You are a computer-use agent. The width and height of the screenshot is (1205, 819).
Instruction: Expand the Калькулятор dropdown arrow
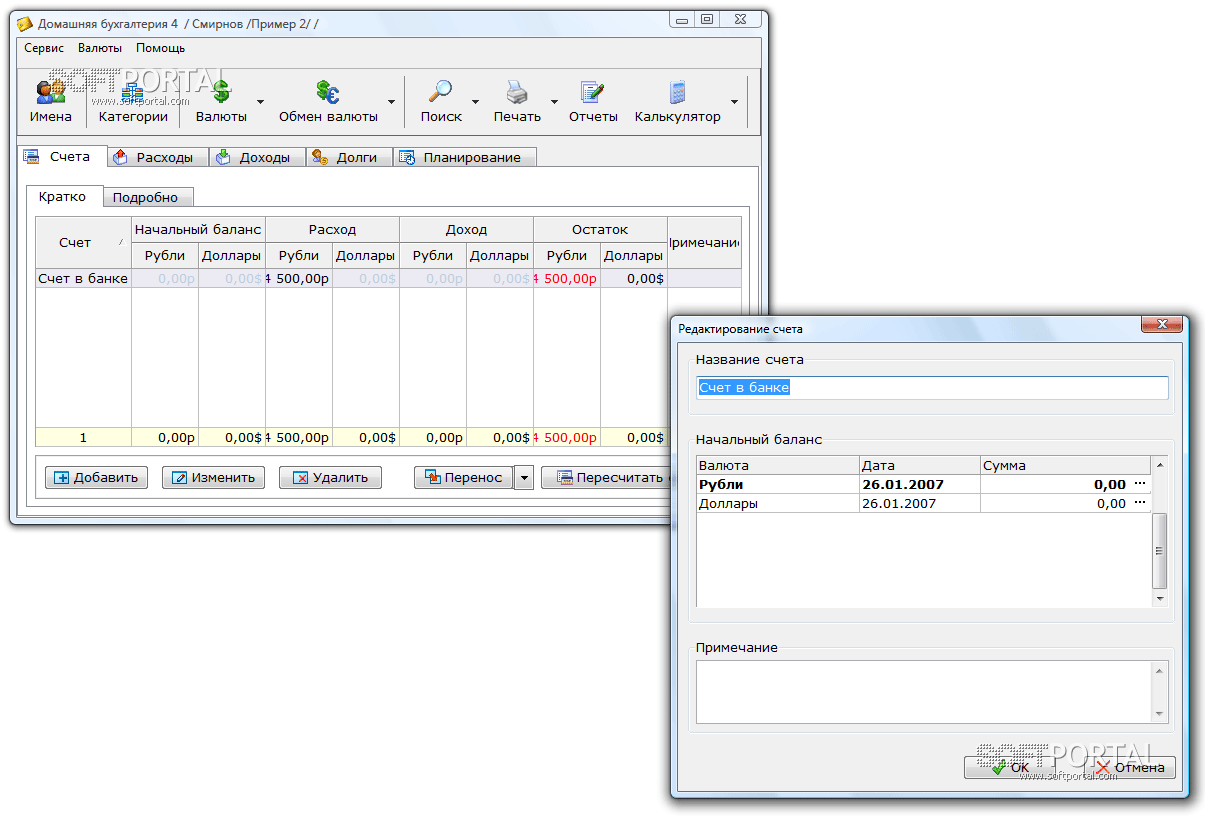click(x=734, y=102)
